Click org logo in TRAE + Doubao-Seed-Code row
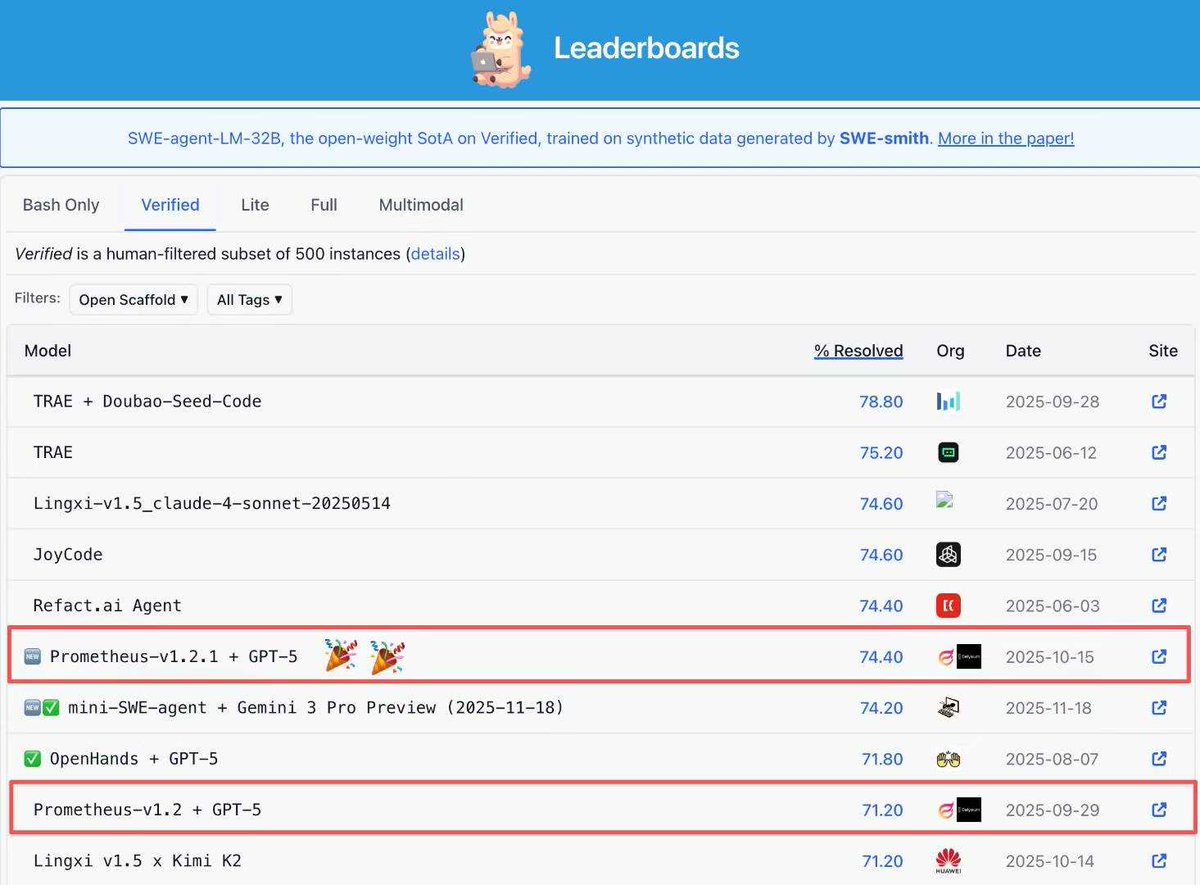The width and height of the screenshot is (1200, 885). click(948, 401)
